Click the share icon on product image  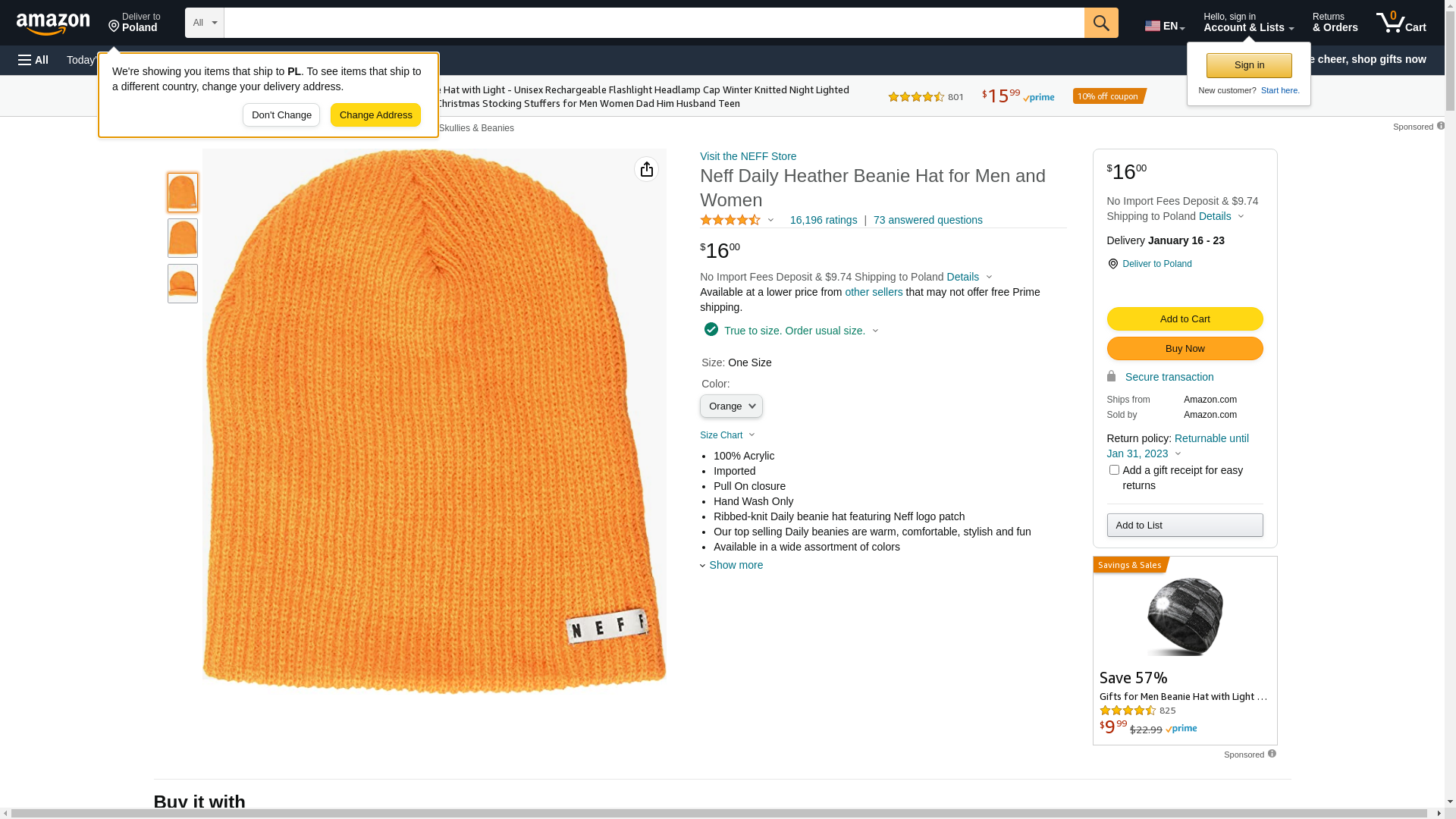pos(646,169)
